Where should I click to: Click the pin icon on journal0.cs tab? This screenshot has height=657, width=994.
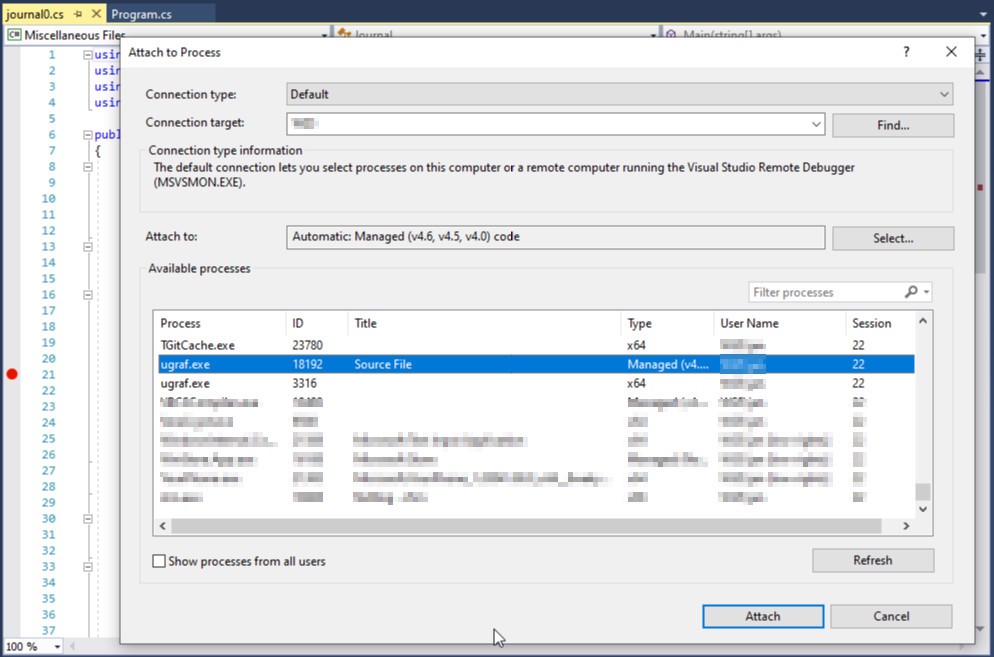tap(77, 15)
